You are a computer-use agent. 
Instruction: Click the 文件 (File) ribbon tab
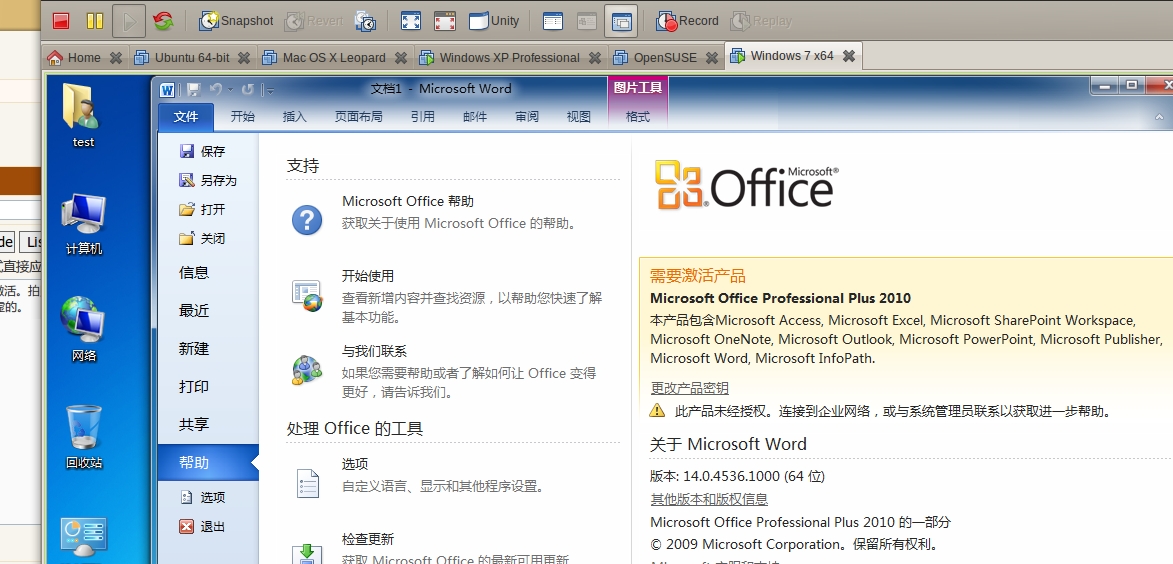click(186, 117)
